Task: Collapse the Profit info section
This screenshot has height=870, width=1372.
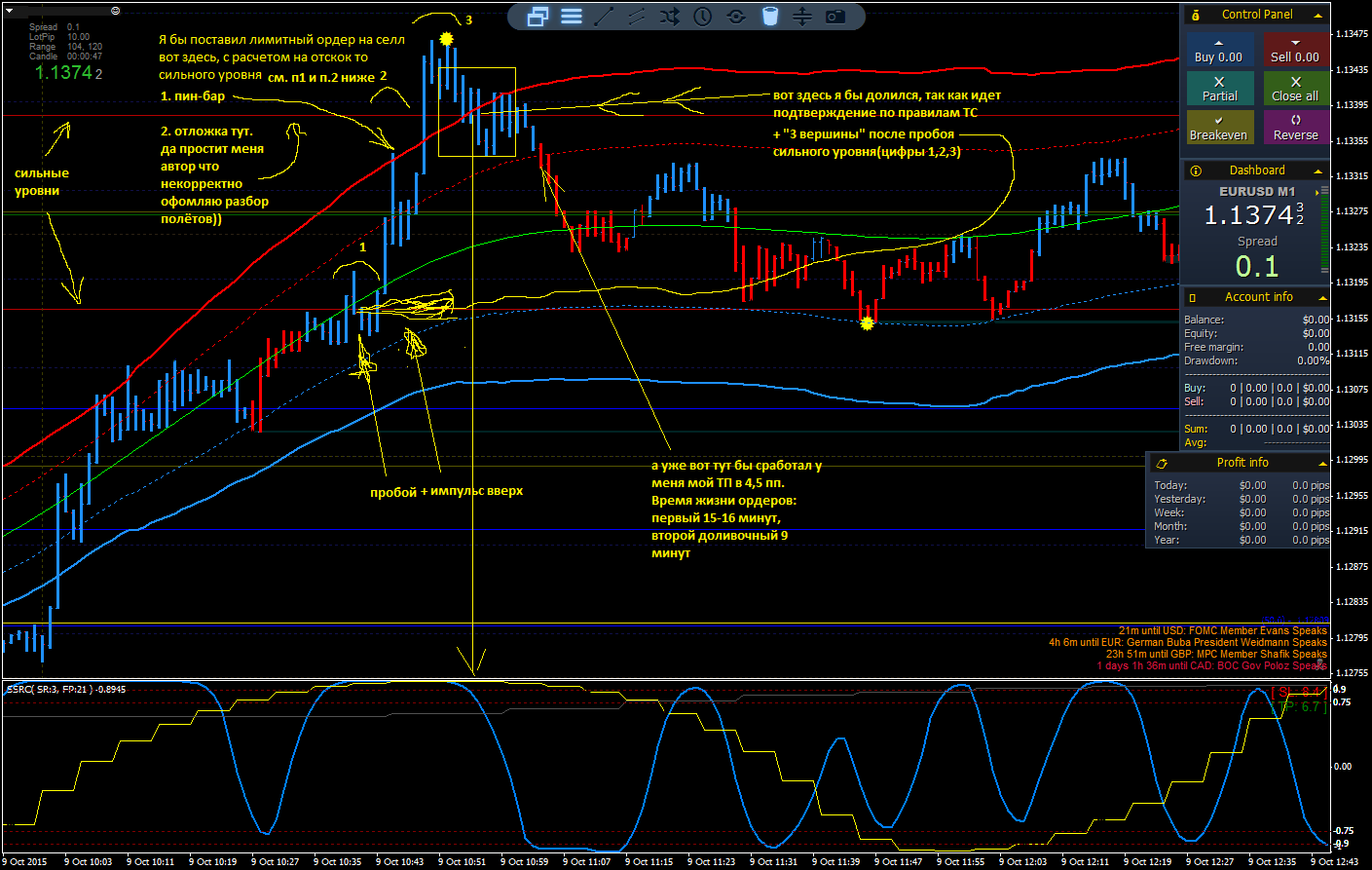Action: (x=1321, y=464)
